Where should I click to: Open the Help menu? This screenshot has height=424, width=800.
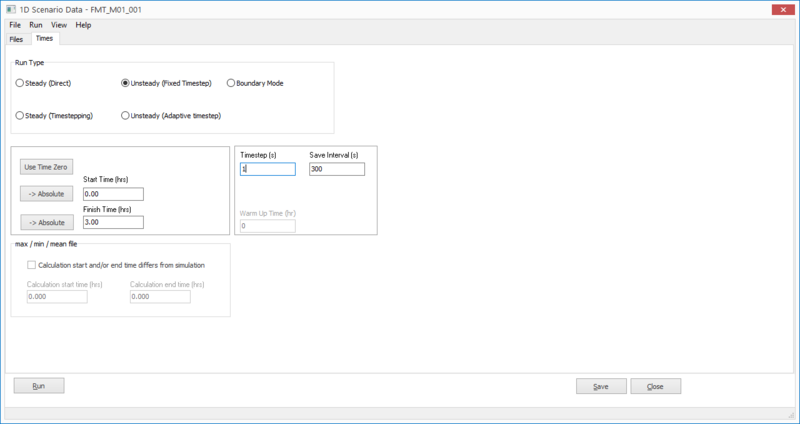(83, 24)
